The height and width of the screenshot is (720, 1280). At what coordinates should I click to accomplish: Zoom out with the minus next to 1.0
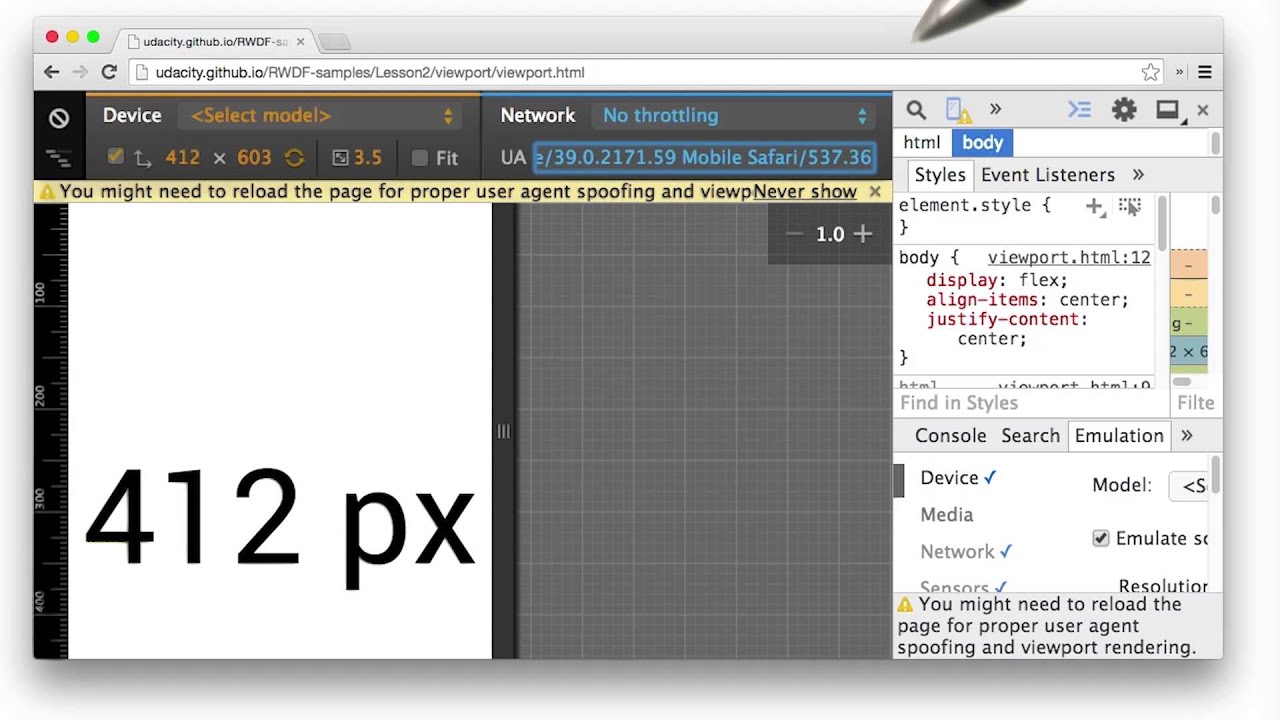(x=794, y=234)
